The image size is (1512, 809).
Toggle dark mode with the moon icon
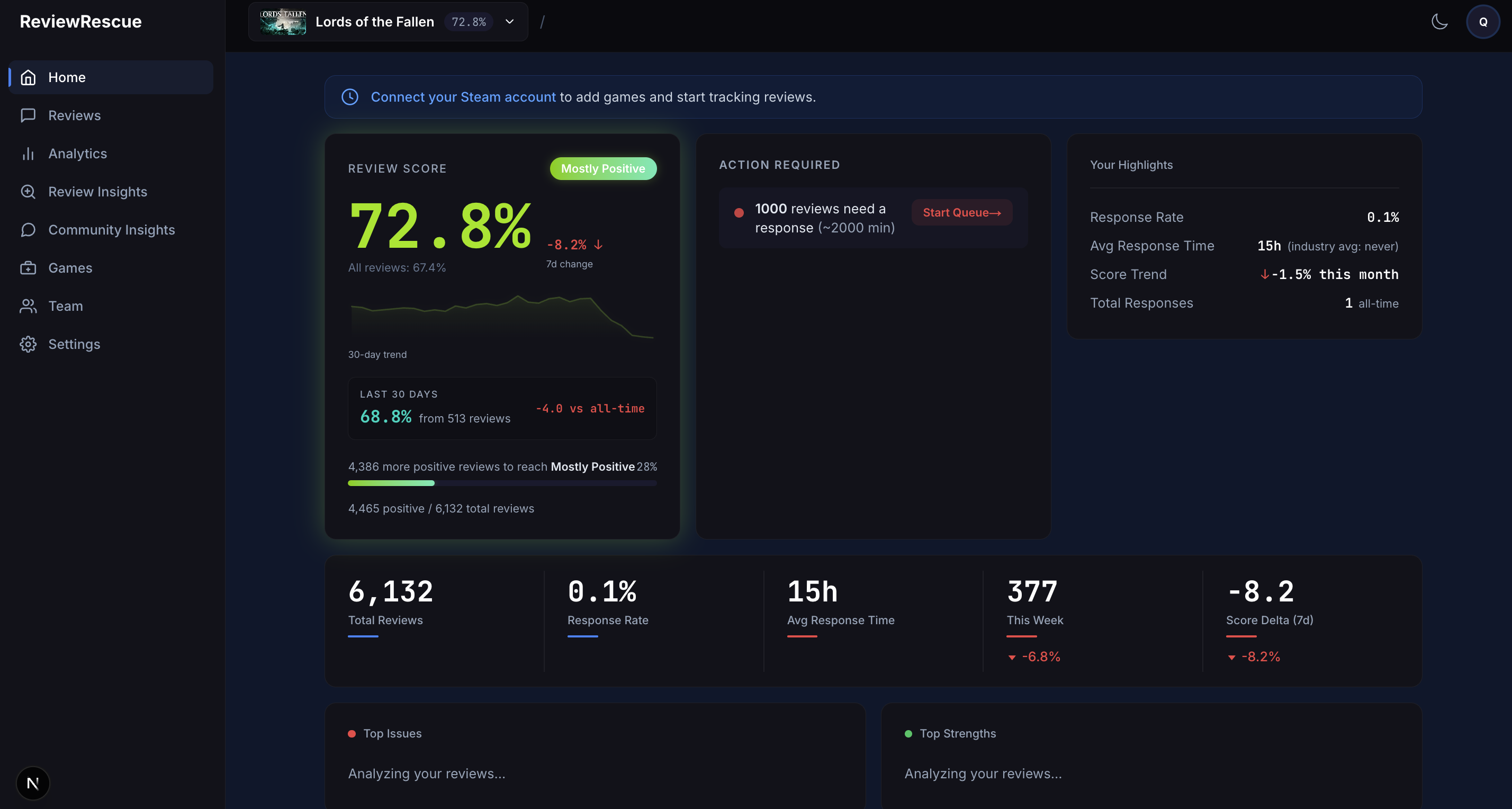tap(1440, 22)
